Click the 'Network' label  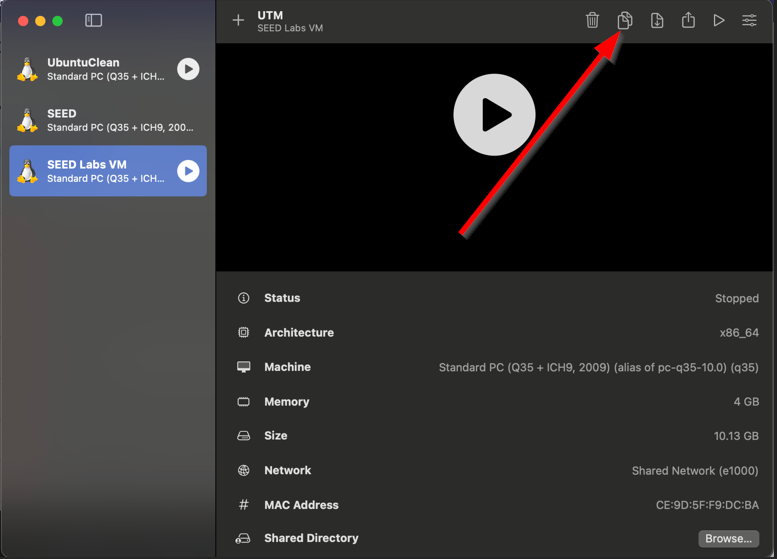tap(287, 470)
